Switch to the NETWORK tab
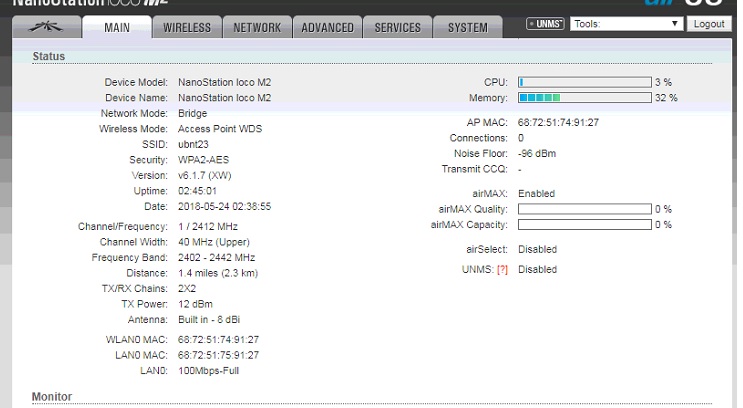The height and width of the screenshot is (408, 743). (x=257, y=27)
